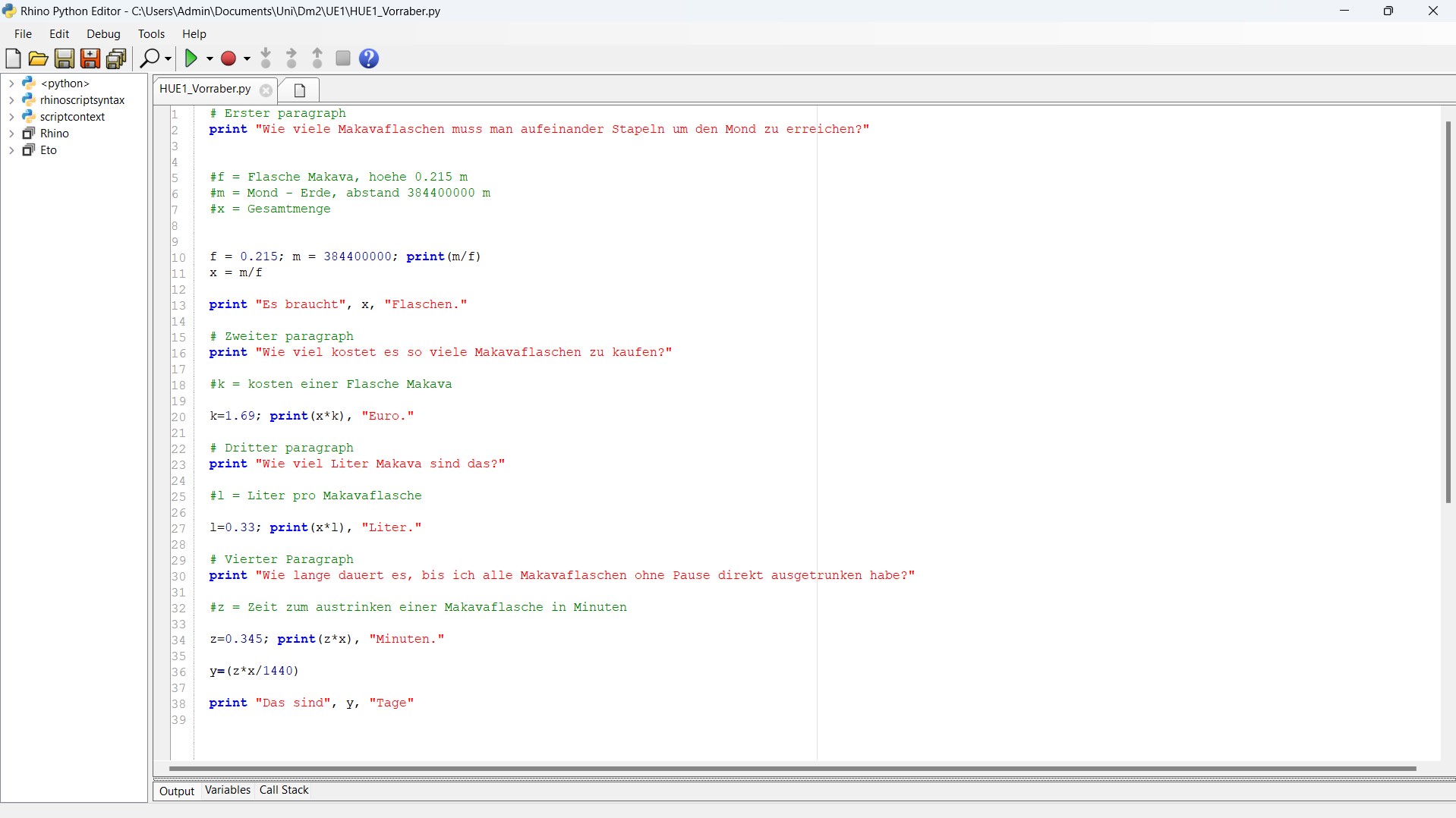1456x818 pixels.
Task: Create a new editor tab
Action: point(299,90)
